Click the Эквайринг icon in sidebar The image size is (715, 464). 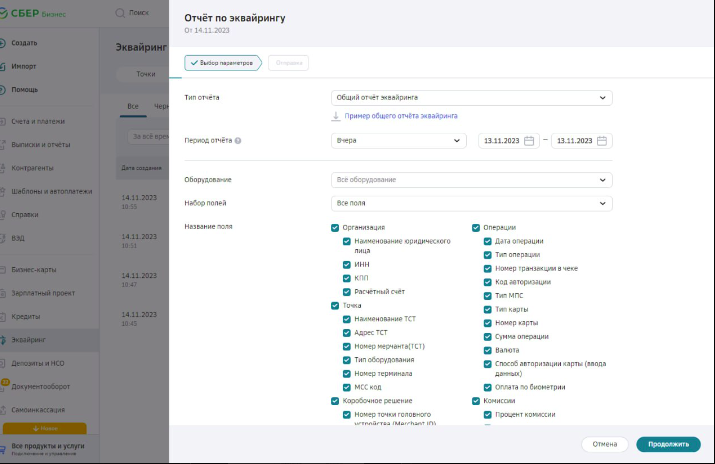[2, 340]
